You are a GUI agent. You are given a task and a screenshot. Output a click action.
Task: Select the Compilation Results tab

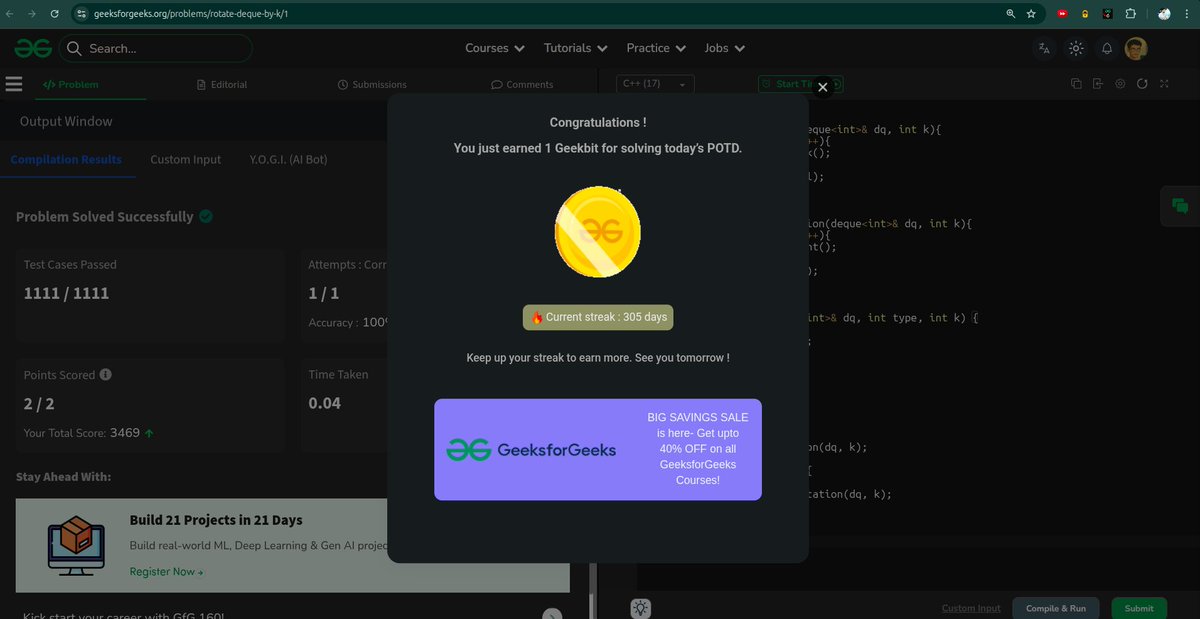pos(66,159)
